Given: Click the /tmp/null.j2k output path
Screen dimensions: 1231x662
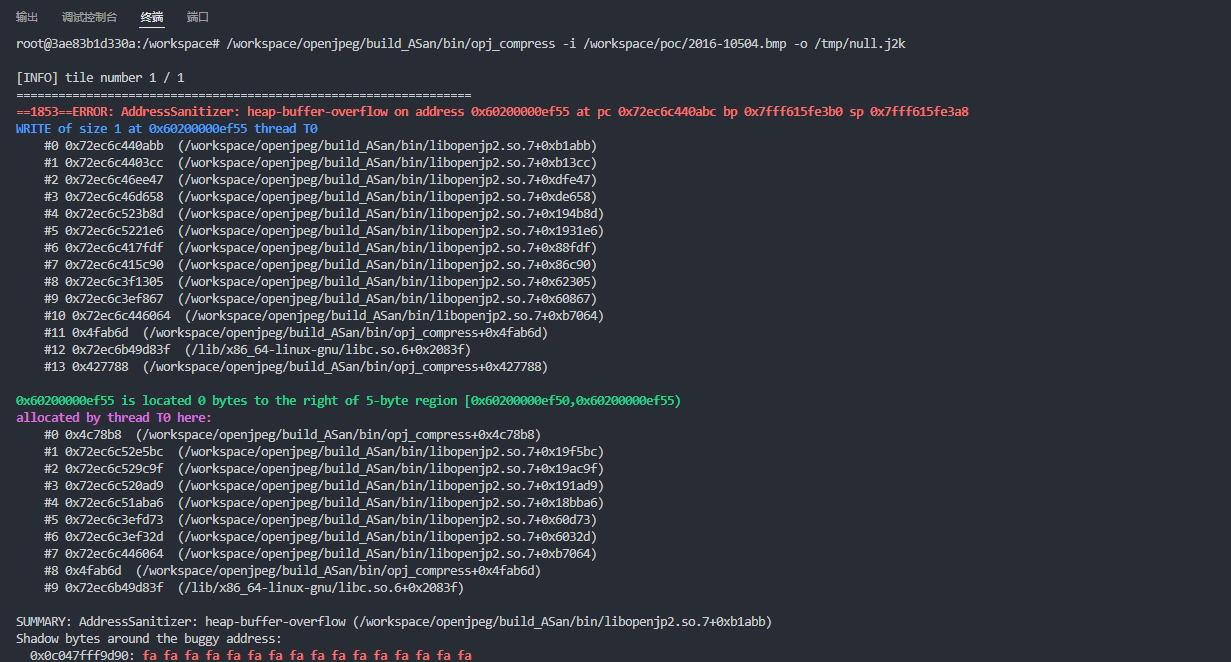Looking at the screenshot, I should (x=862, y=44).
